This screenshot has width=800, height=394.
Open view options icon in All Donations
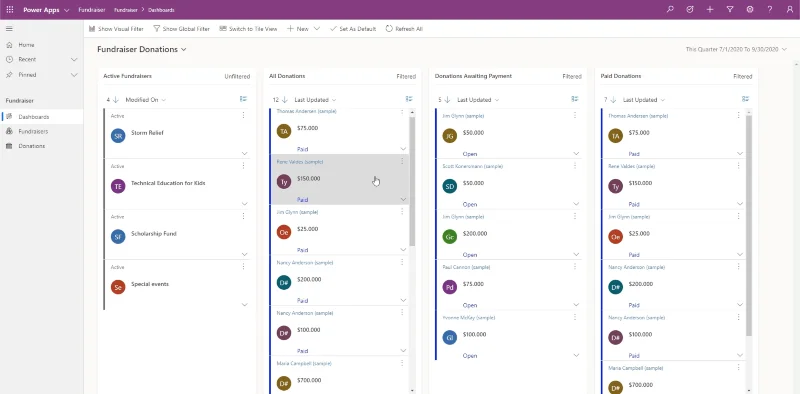pos(409,99)
